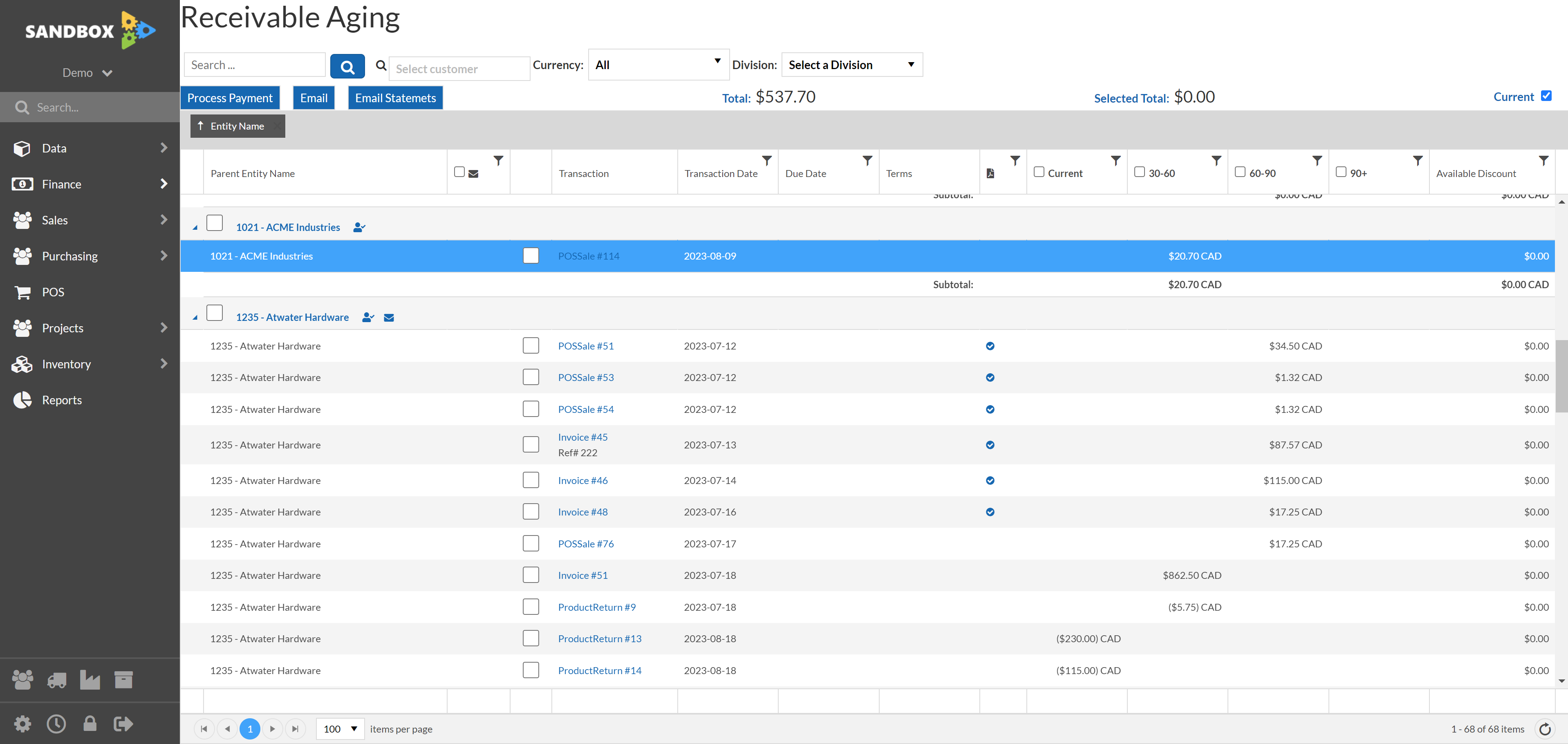
Task: Open filter on Transaction Date column
Action: (767, 161)
